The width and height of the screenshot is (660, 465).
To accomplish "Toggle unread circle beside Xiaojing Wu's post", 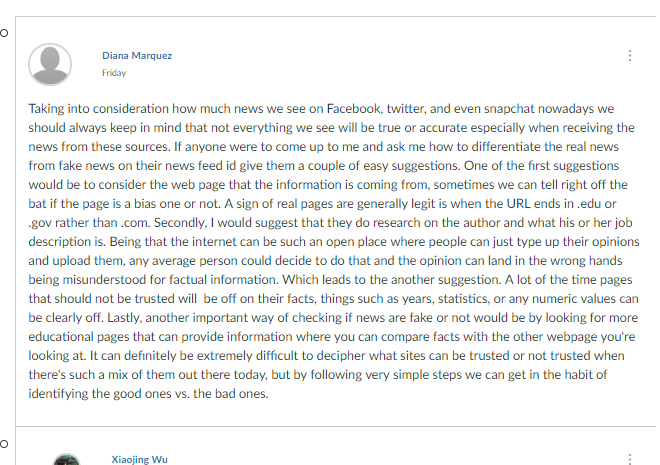I will [x=4, y=444].
